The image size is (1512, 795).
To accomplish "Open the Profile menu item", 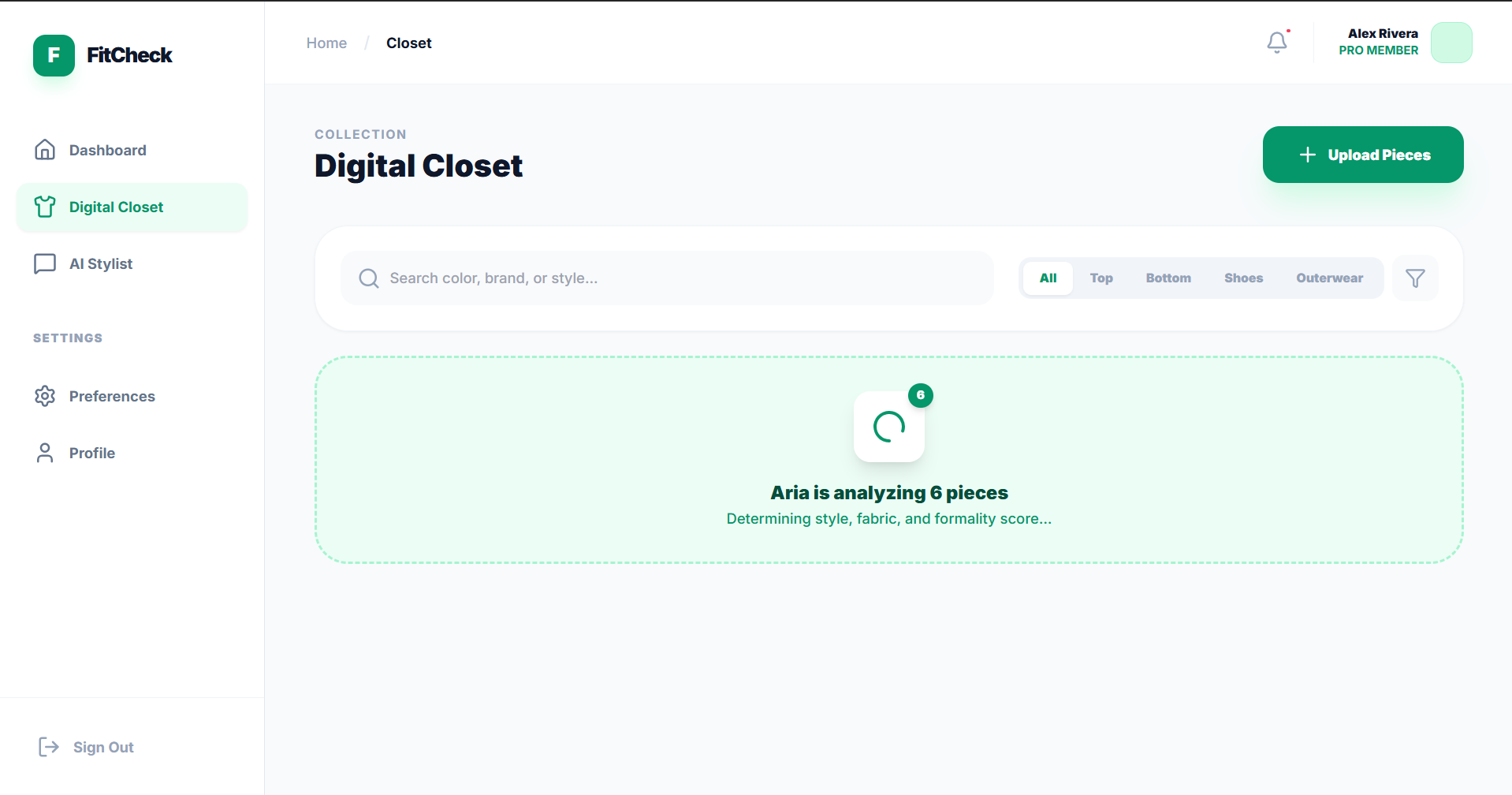I will pyautogui.click(x=132, y=453).
